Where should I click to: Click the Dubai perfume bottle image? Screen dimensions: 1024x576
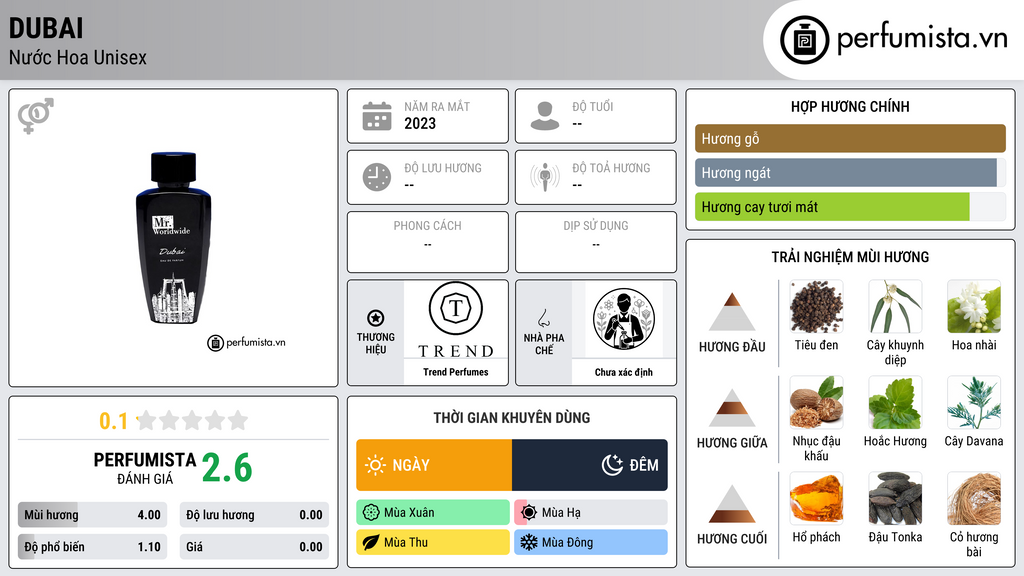coord(173,238)
